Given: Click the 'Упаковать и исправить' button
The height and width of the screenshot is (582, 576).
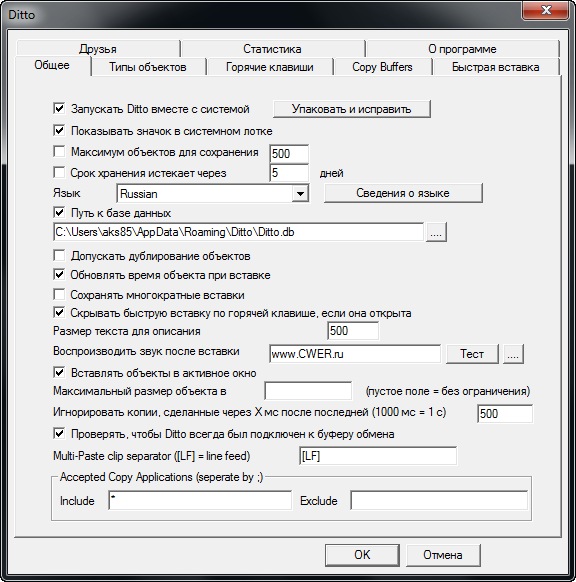Looking at the screenshot, I should pos(351,109).
